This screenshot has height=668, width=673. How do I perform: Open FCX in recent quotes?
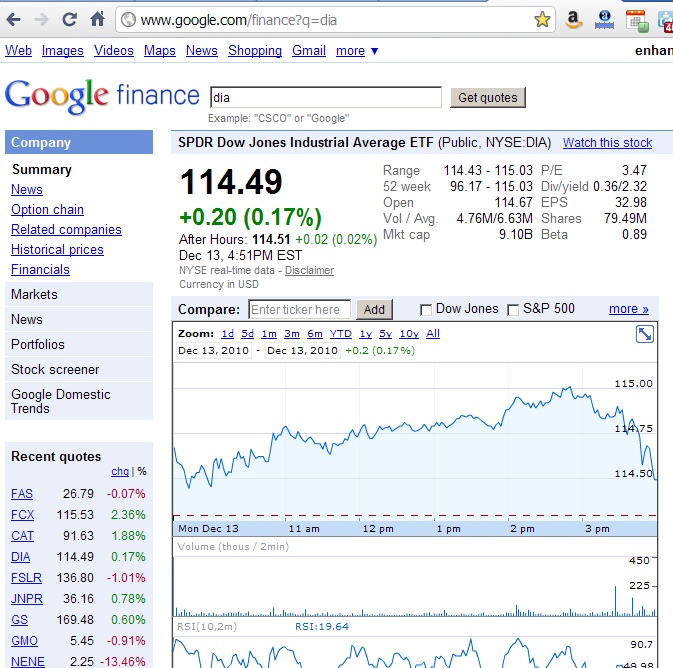[x=22, y=515]
